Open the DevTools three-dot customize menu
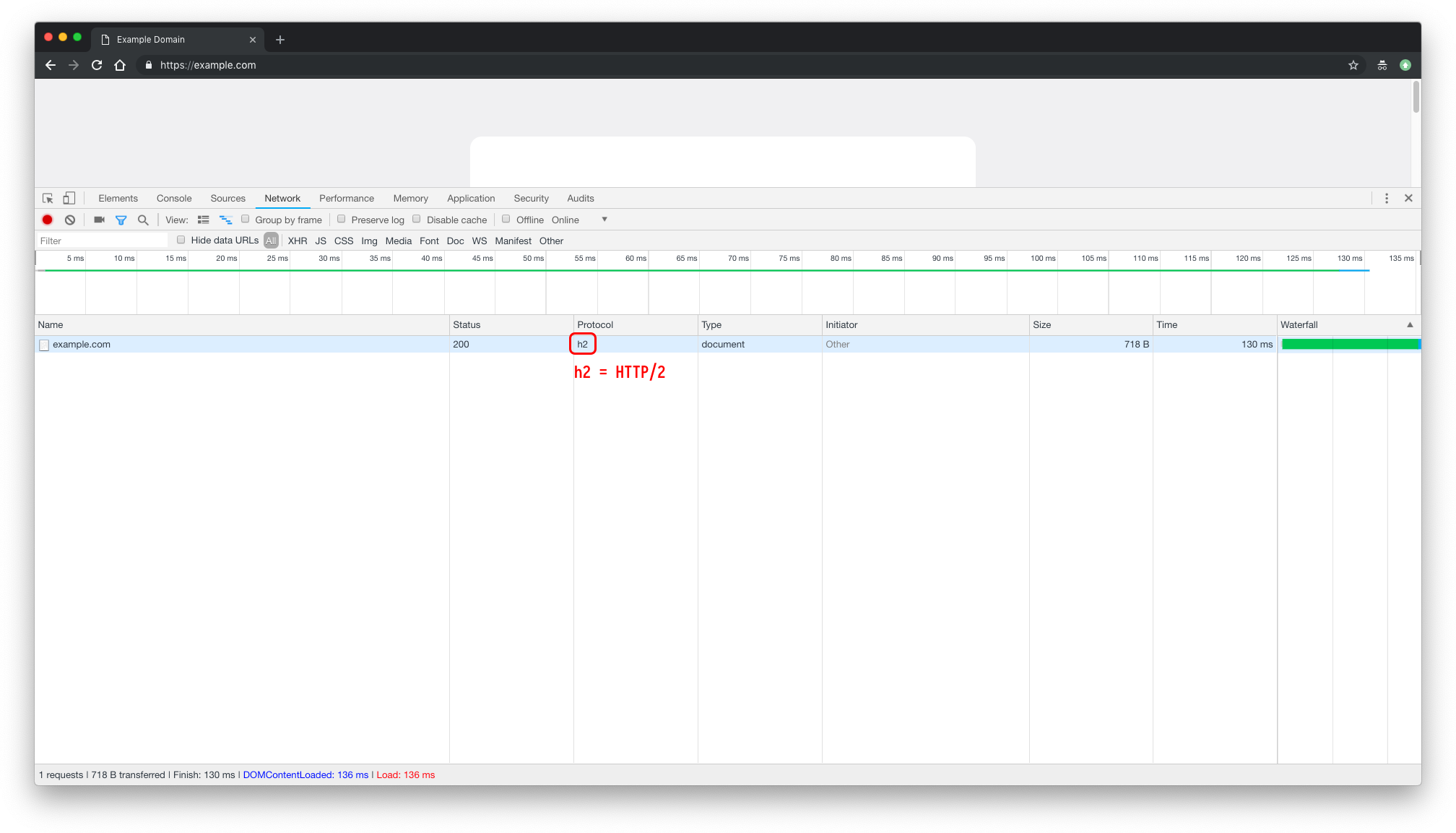 tap(1386, 198)
